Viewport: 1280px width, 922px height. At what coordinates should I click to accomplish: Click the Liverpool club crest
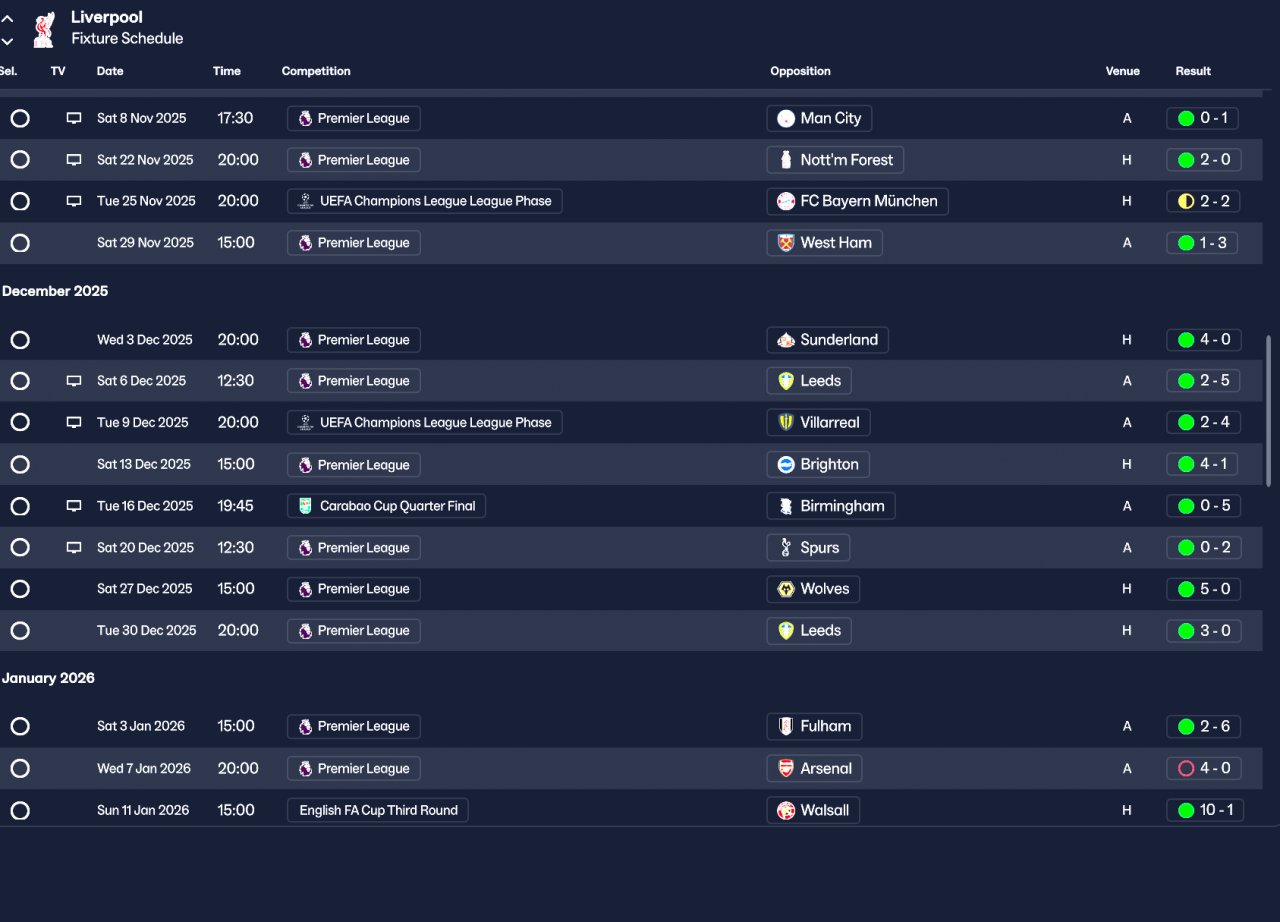[44, 29]
